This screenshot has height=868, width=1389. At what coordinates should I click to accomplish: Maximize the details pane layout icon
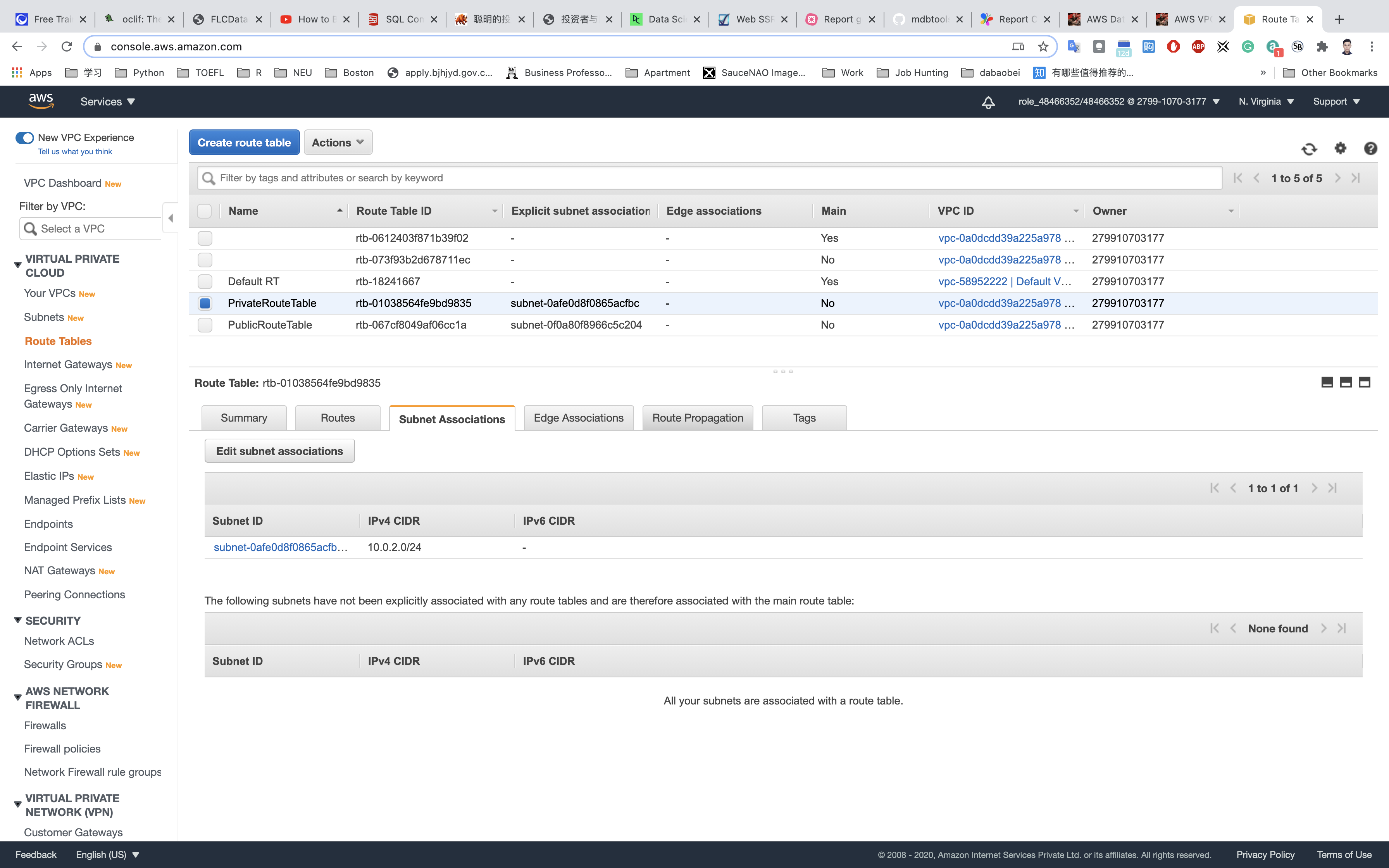coord(1364,382)
